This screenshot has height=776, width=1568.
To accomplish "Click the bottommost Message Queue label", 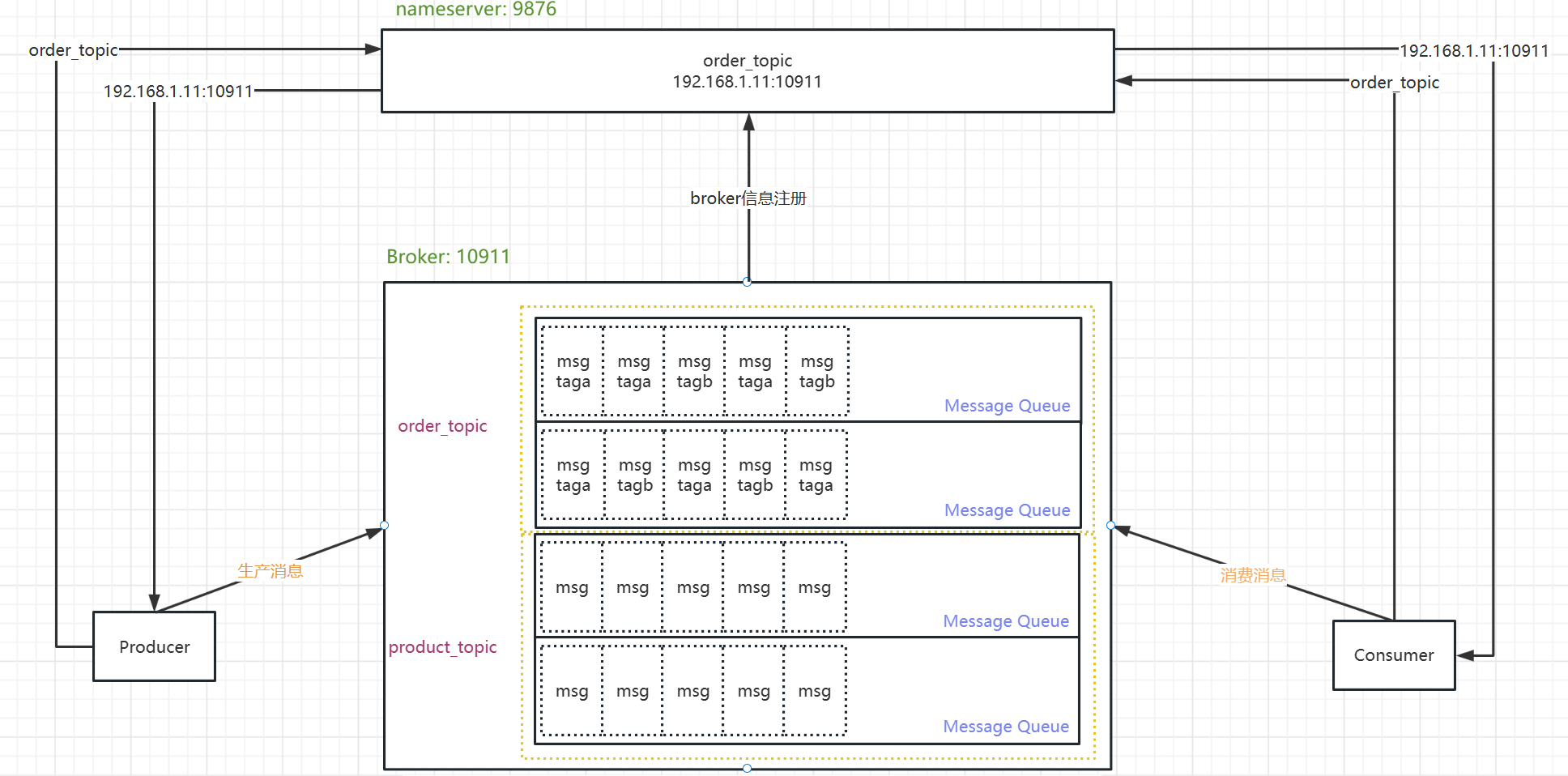I will point(1005,727).
